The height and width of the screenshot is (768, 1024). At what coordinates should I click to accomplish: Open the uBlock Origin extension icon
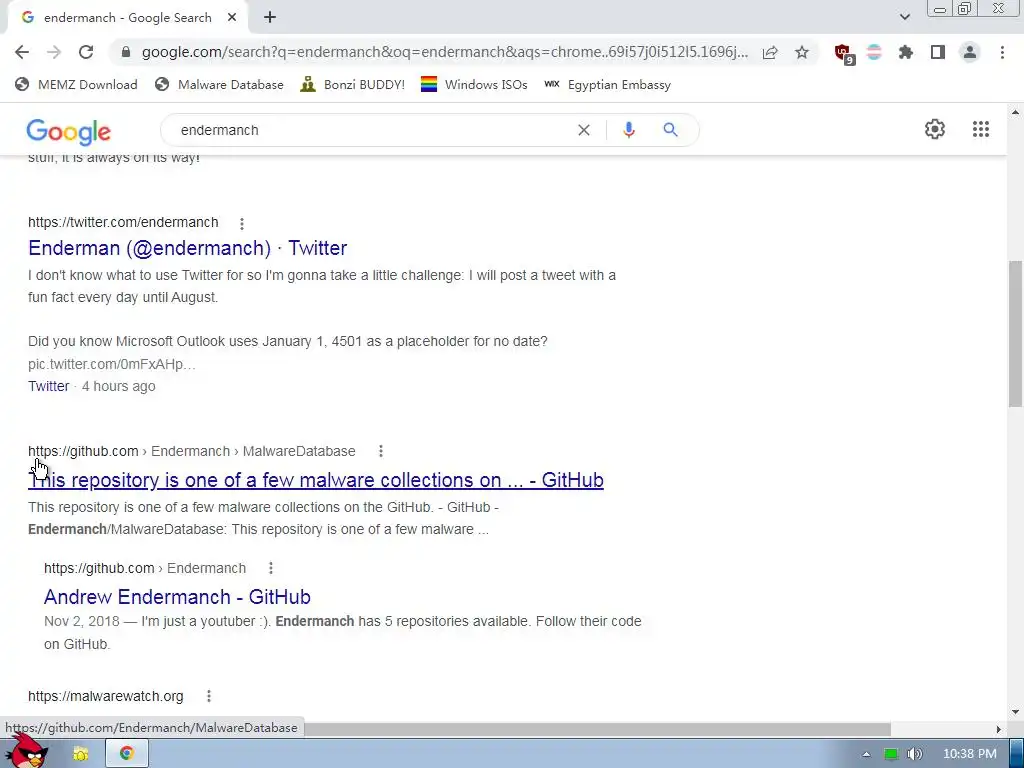tap(844, 54)
